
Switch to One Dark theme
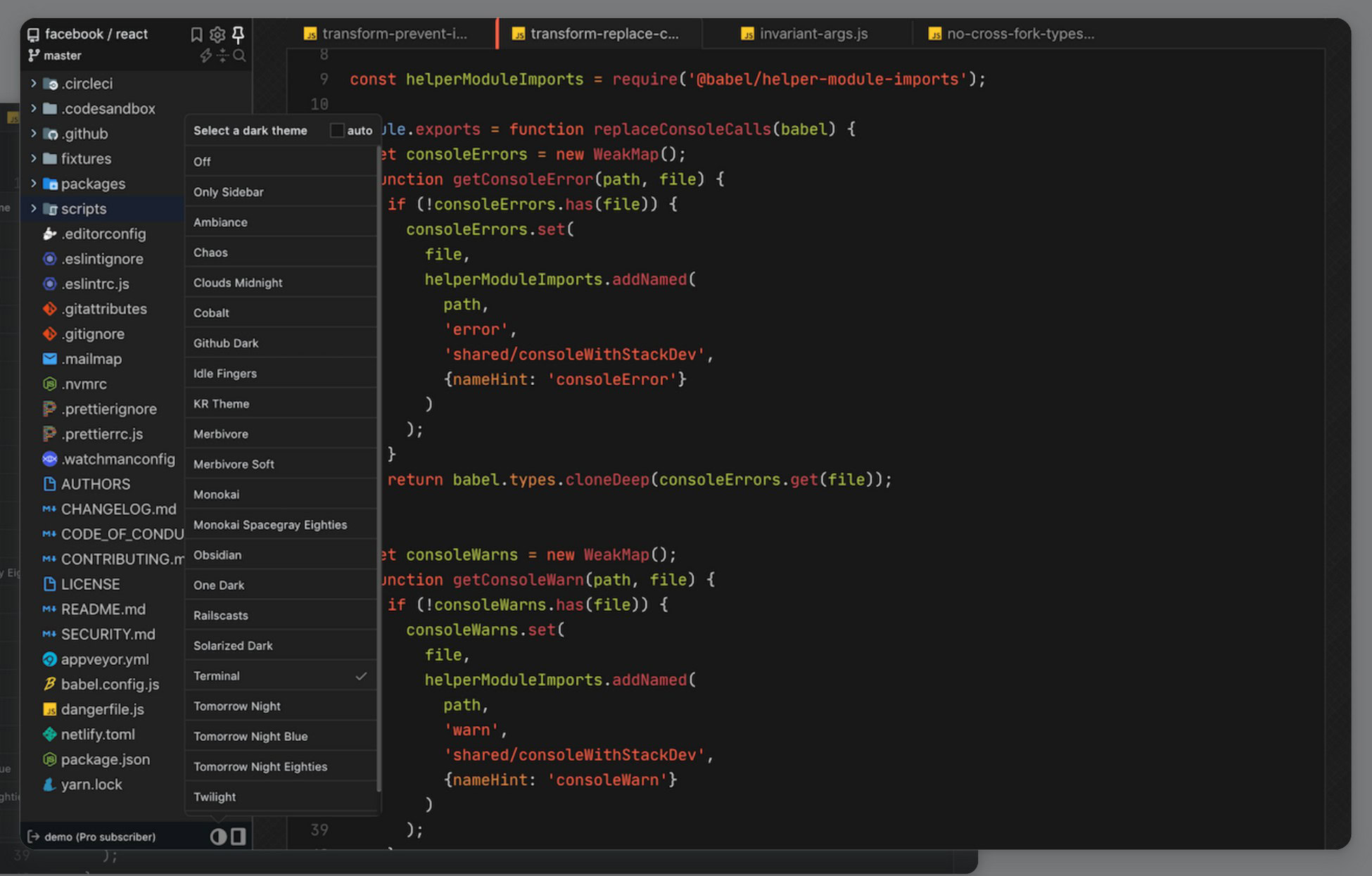[x=281, y=585]
